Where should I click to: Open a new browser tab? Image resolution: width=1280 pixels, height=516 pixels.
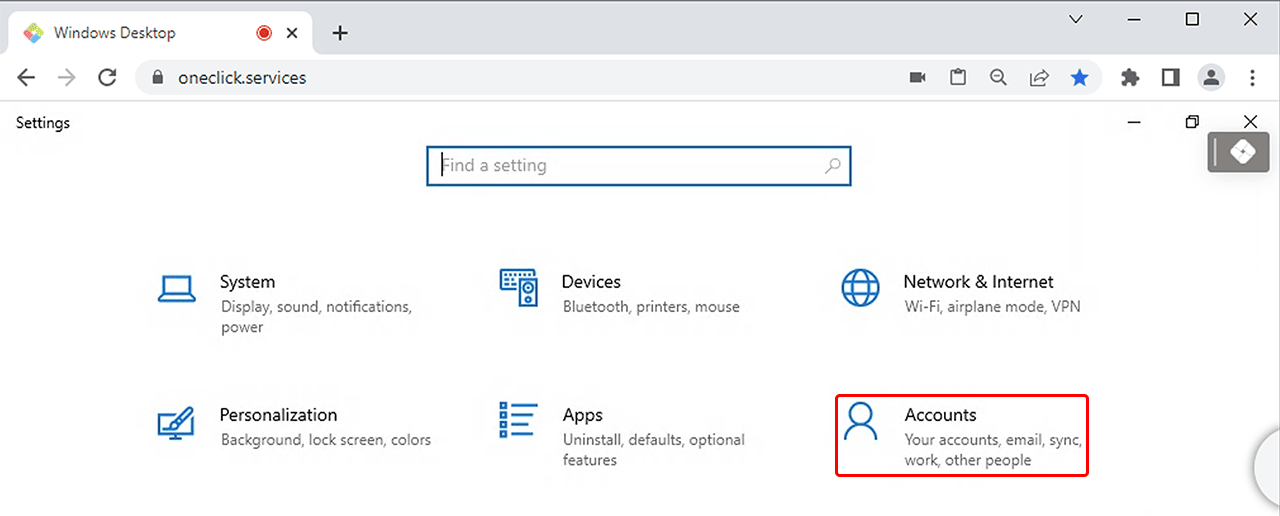[x=340, y=33]
